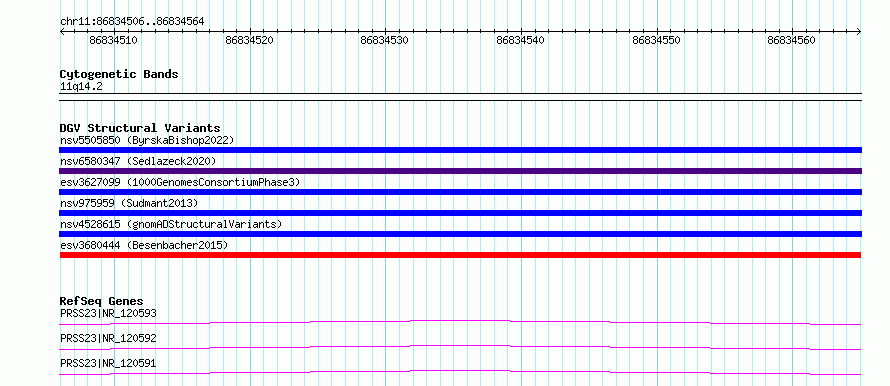
Task: Click the chr11:86834506..86834564 region label
Action: click(132, 22)
